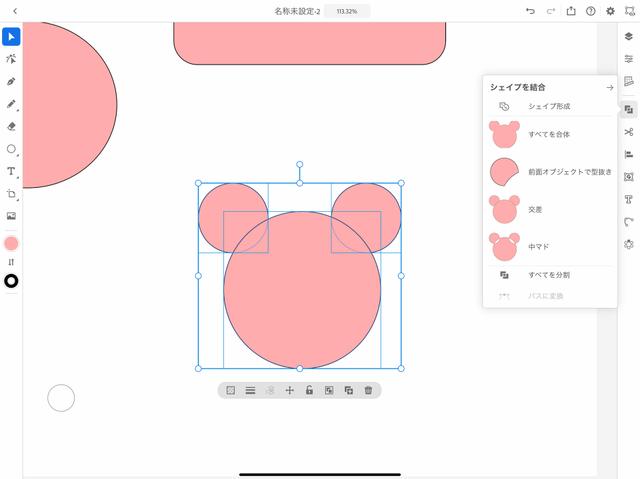This screenshot has height=479, width=640.
Task: Select the Place Image tool
Action: [11, 216]
